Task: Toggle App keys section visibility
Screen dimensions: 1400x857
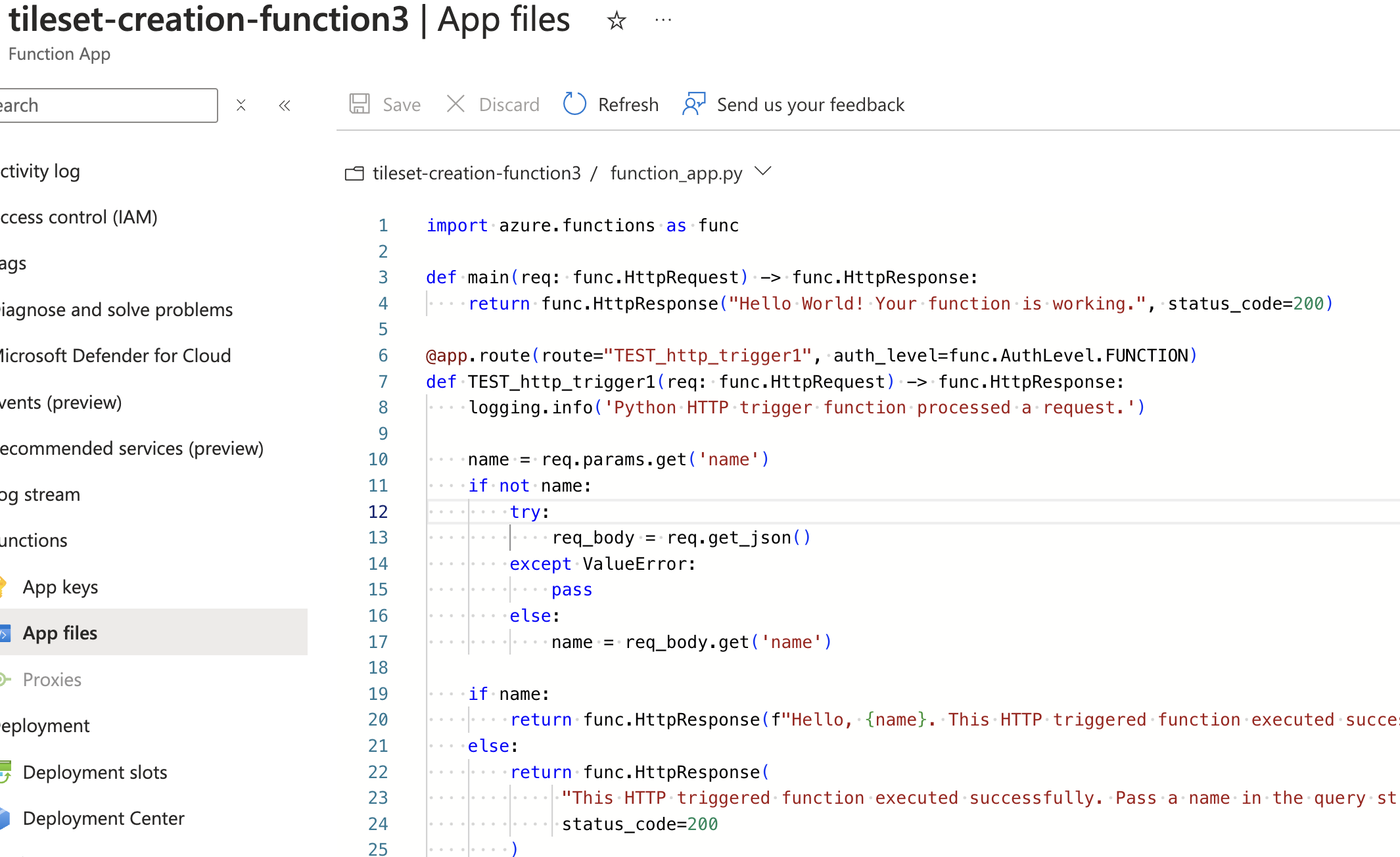Action: pyautogui.click(x=60, y=586)
